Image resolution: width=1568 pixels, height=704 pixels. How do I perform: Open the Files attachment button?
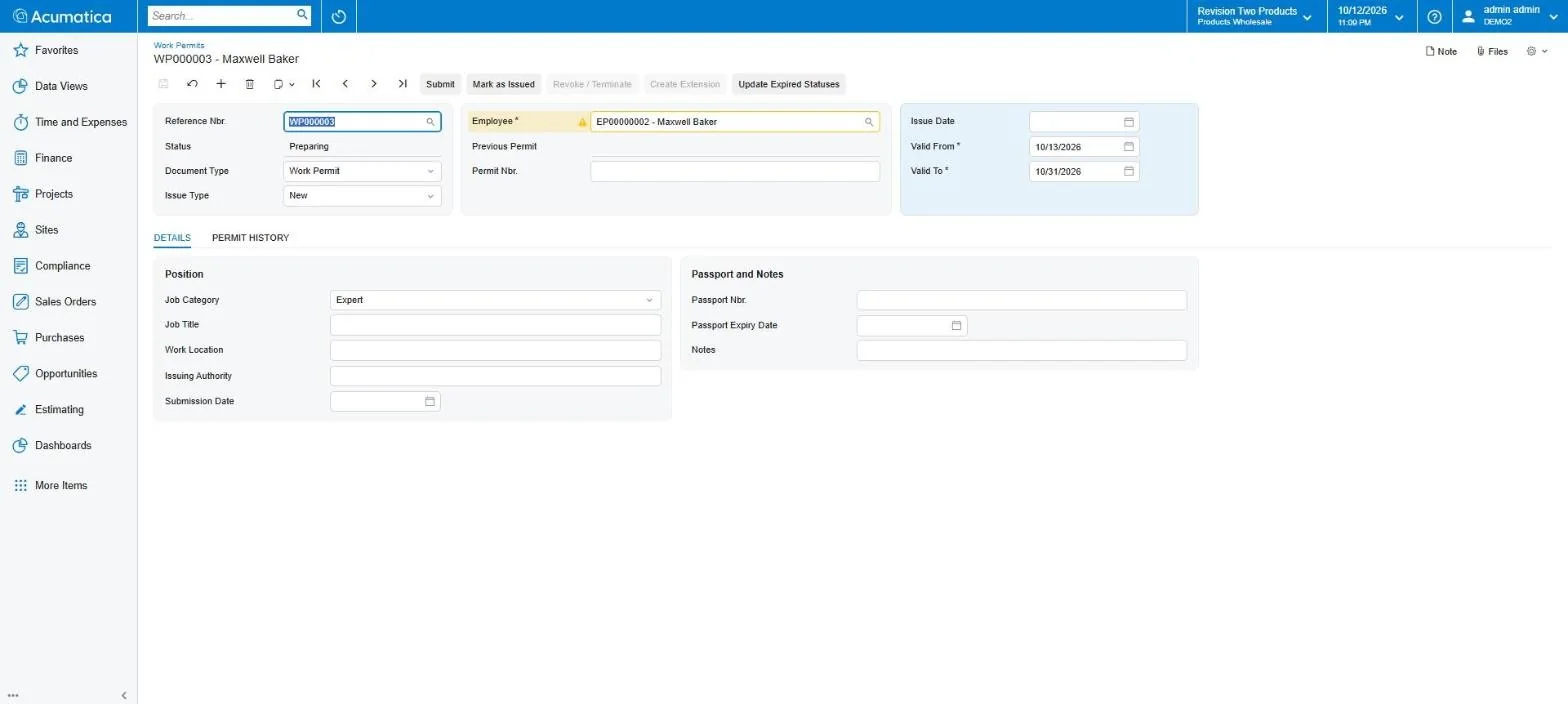pos(1492,51)
